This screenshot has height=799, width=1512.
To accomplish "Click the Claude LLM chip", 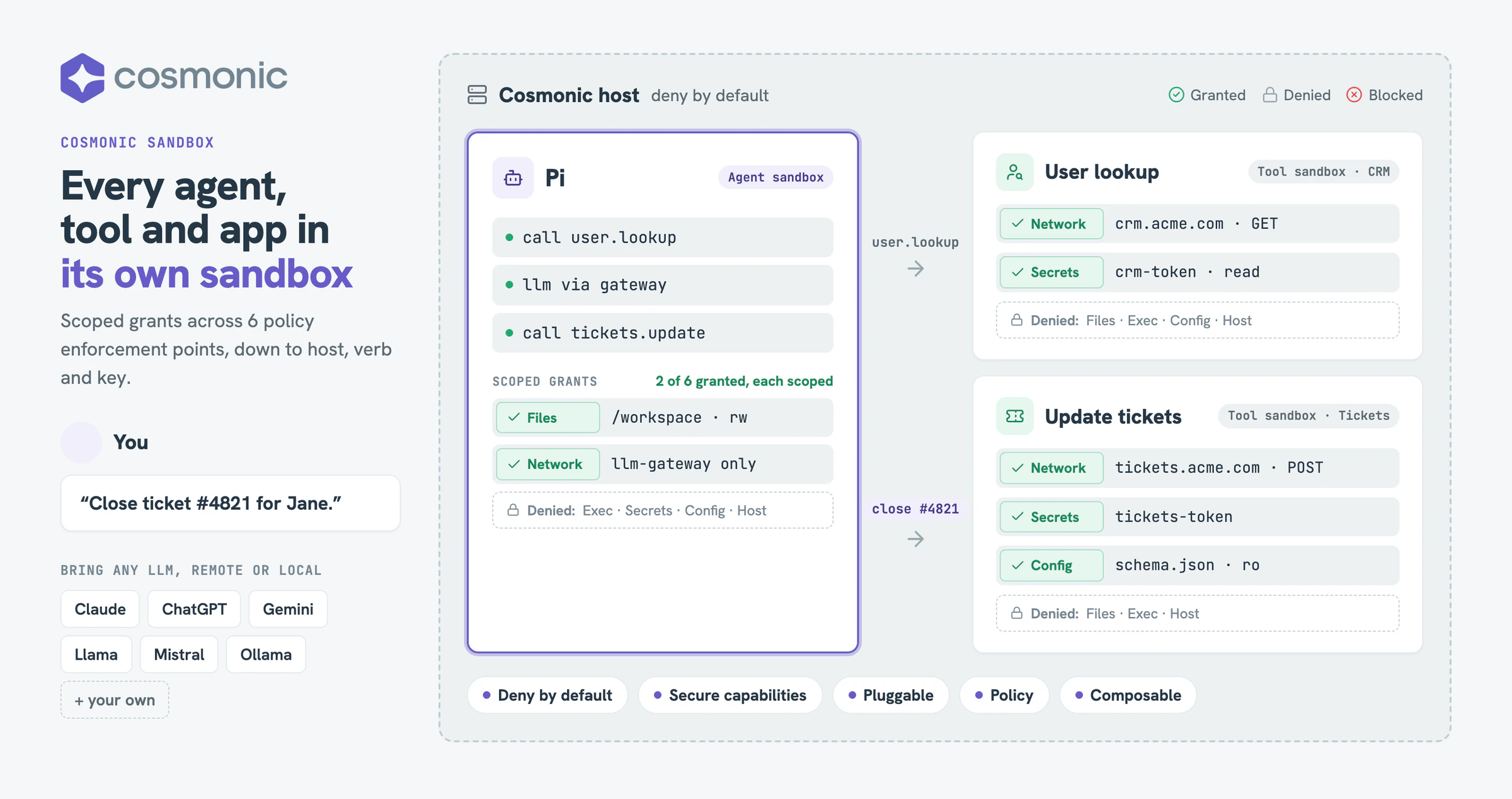I will coord(100,609).
